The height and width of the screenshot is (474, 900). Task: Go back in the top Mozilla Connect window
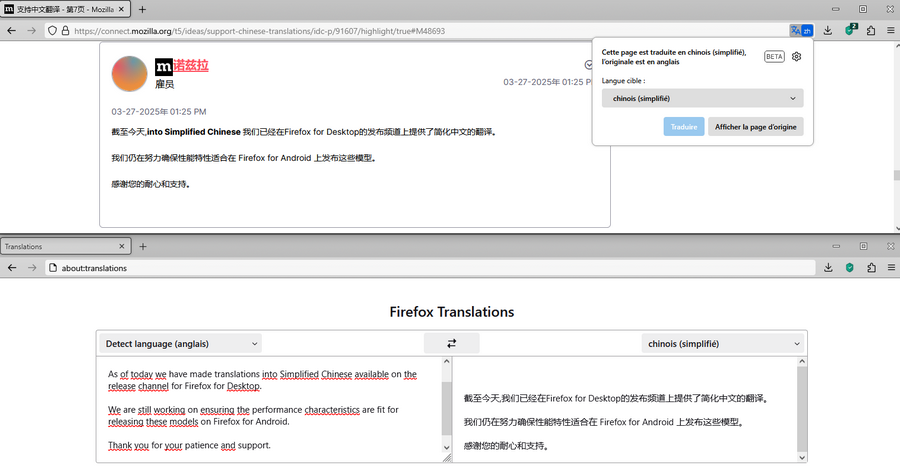tap(11, 30)
